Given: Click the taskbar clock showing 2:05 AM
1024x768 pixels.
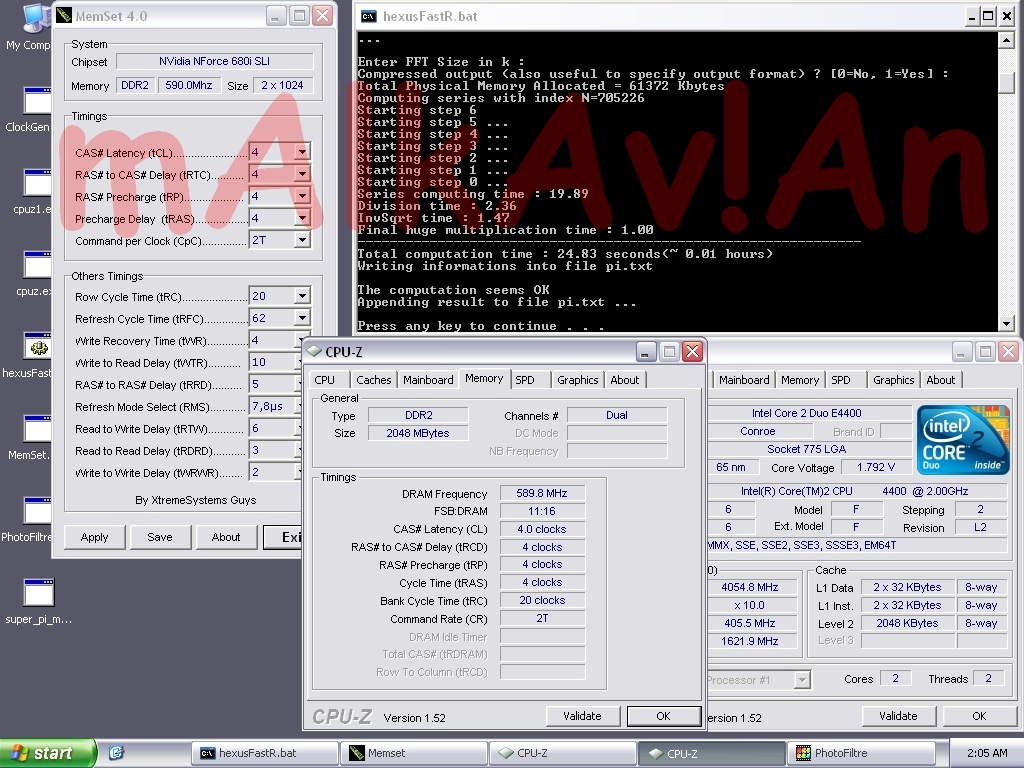Looking at the screenshot, I should pos(986,753).
